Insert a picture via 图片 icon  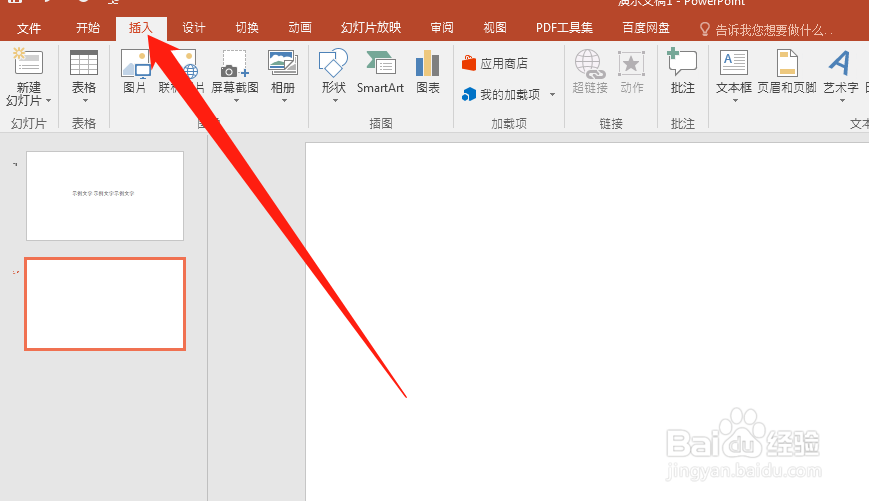point(135,62)
